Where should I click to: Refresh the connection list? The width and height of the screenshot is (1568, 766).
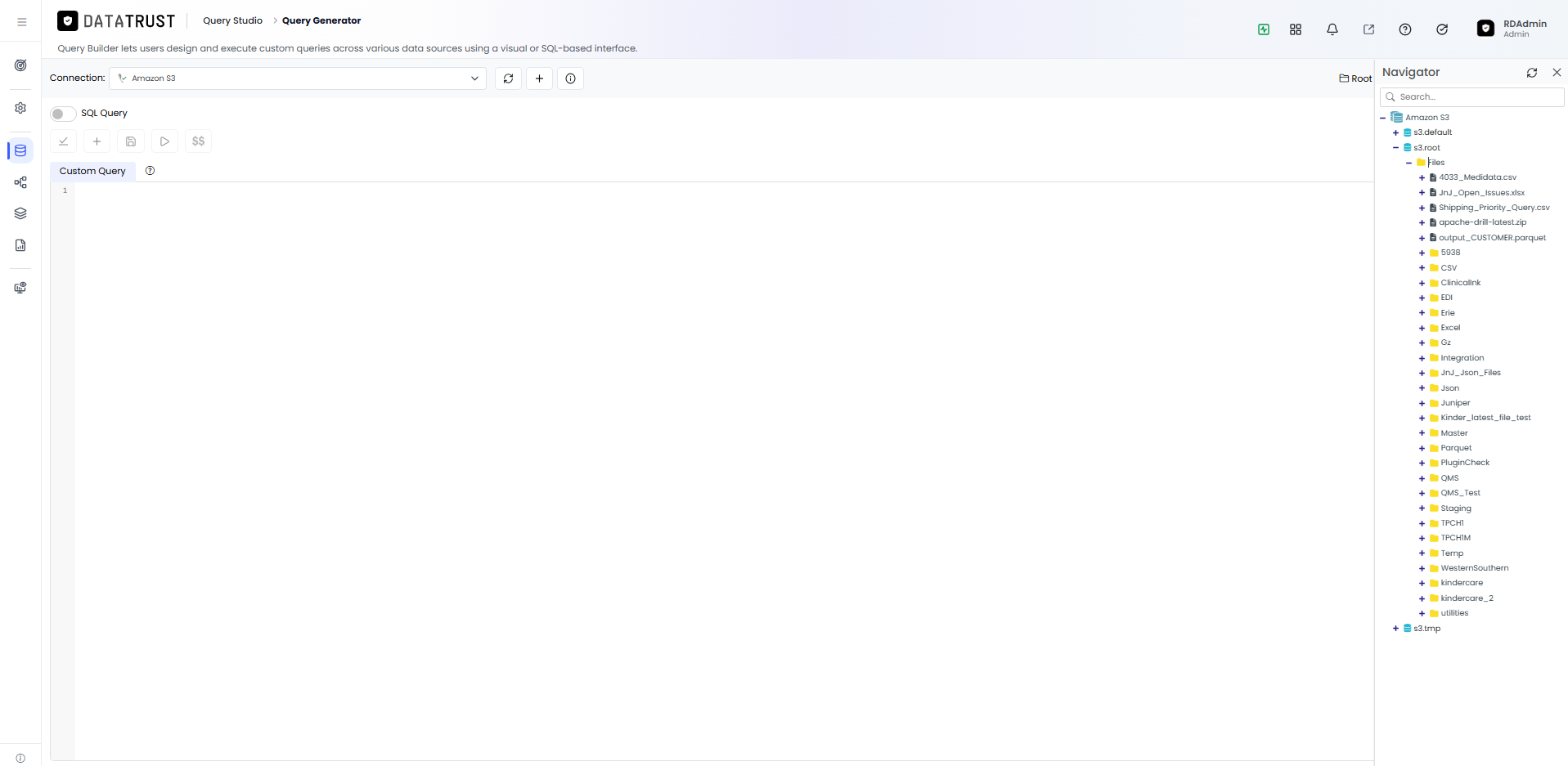509,78
